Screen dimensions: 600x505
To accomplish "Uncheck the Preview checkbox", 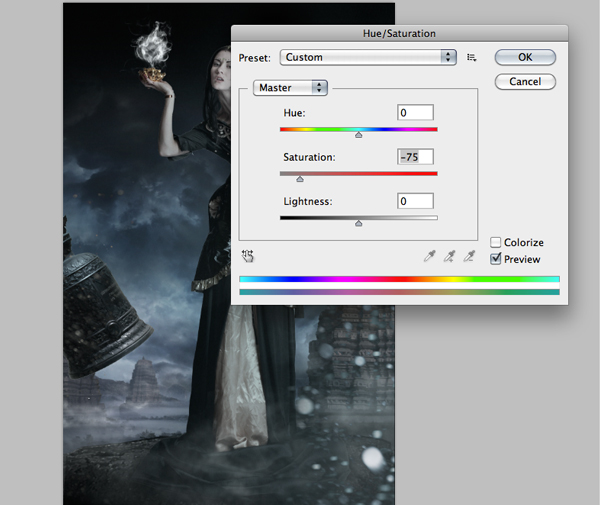I will (x=496, y=259).
